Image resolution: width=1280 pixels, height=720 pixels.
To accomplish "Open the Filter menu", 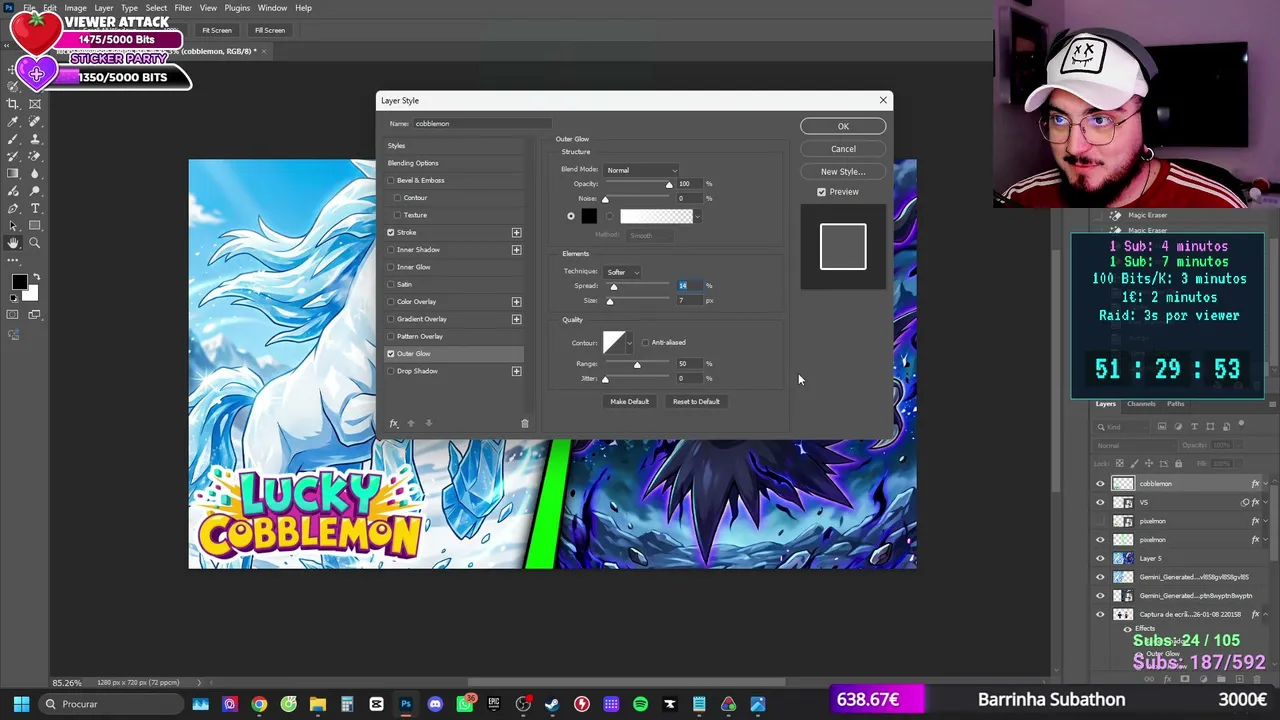I will [183, 8].
